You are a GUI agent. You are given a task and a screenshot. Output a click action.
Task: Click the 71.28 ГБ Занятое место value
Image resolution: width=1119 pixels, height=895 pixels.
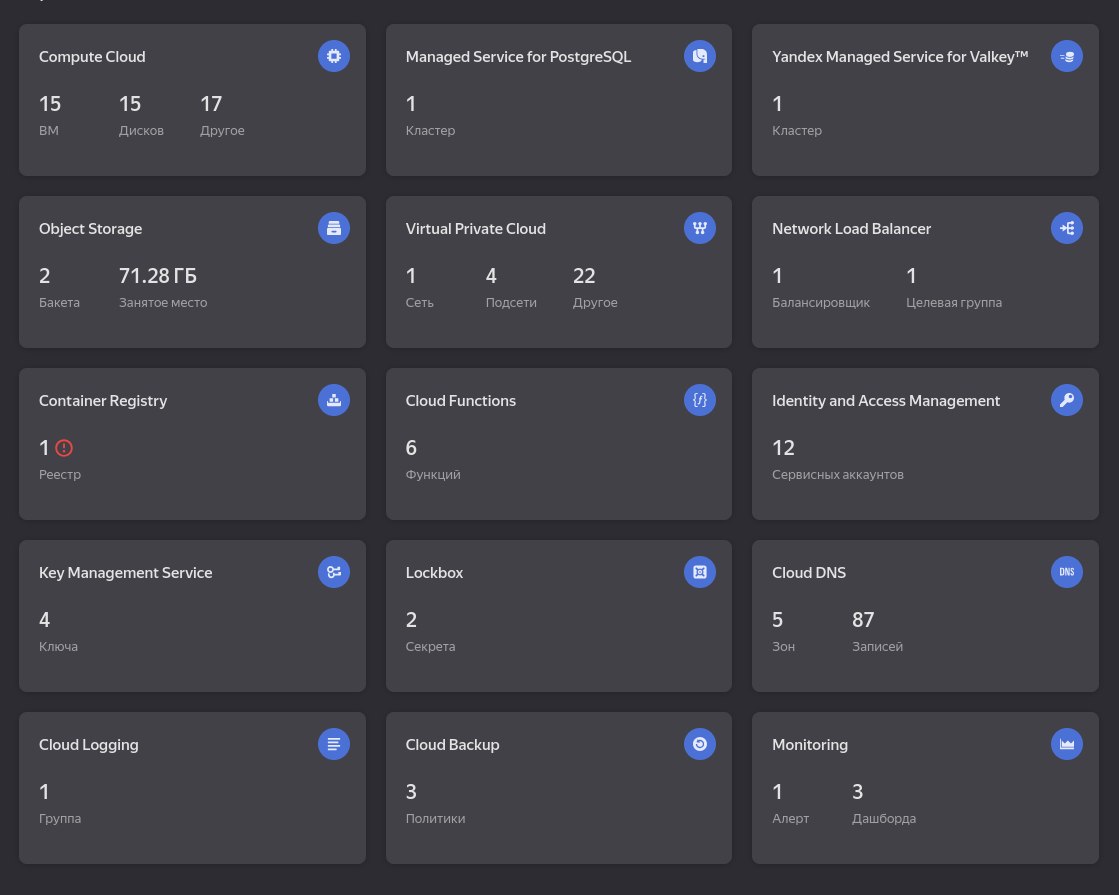(163, 286)
